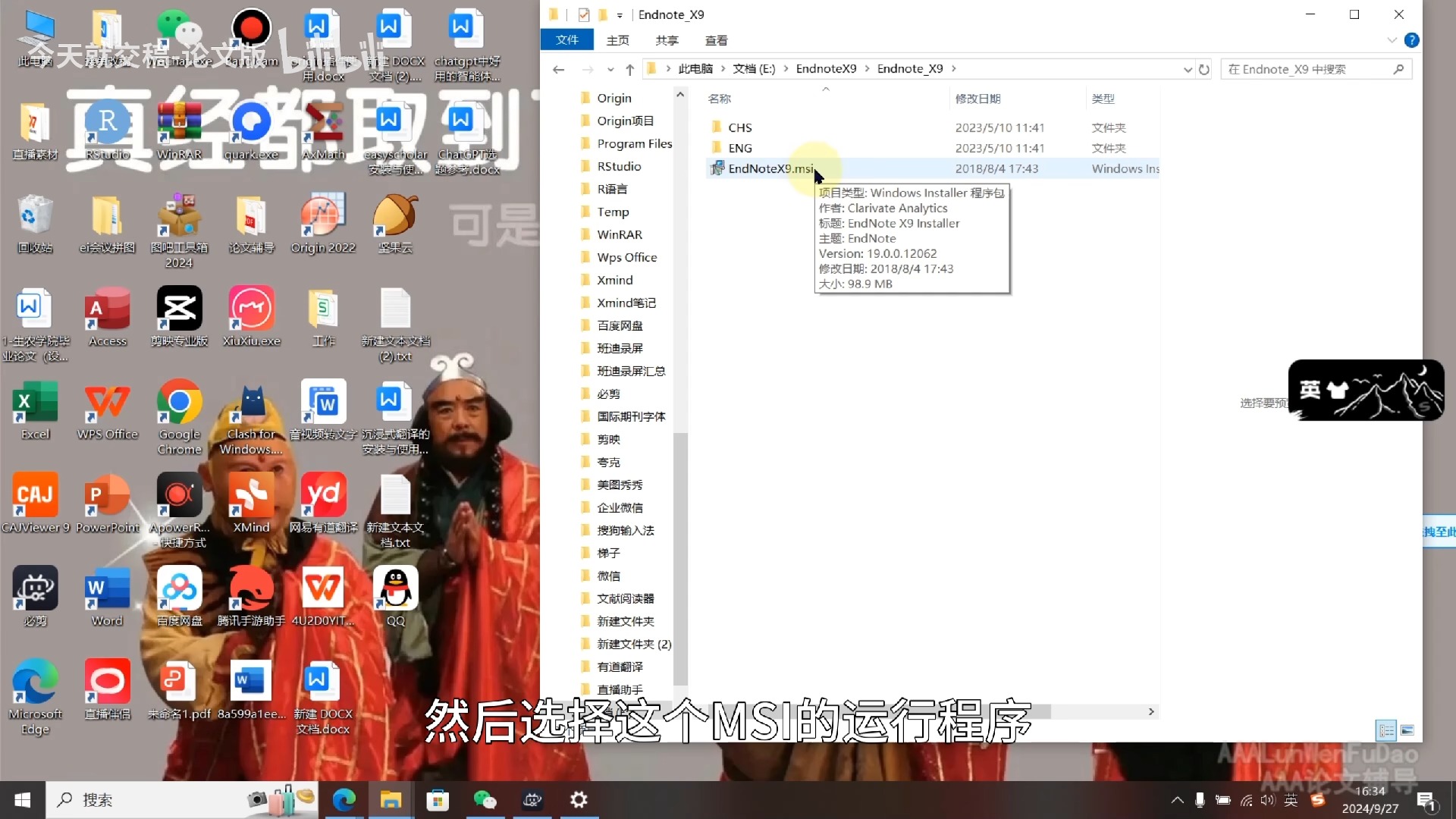Select Program Files in navigation tree

click(634, 143)
